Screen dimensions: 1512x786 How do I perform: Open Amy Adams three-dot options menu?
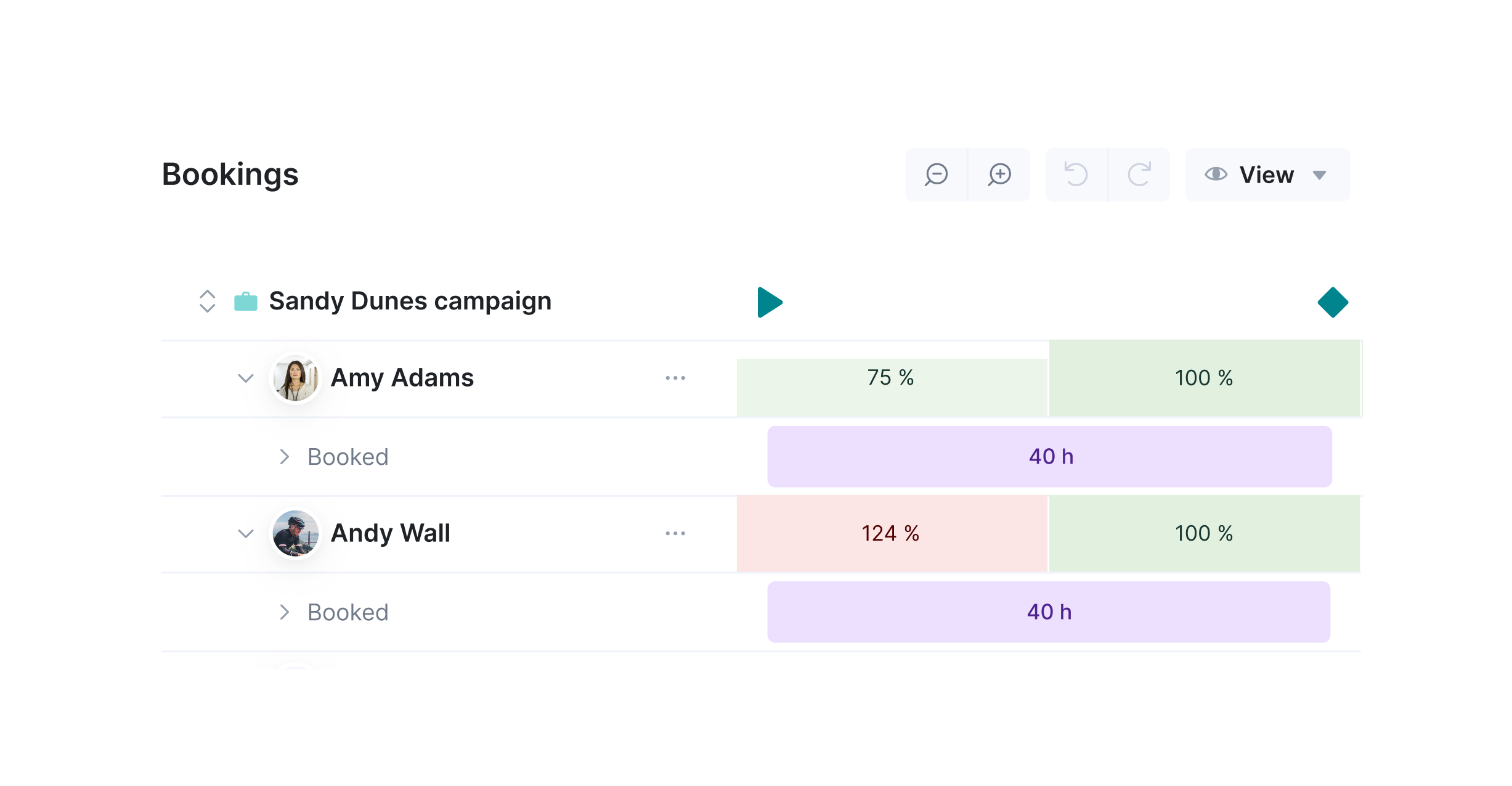tap(675, 378)
